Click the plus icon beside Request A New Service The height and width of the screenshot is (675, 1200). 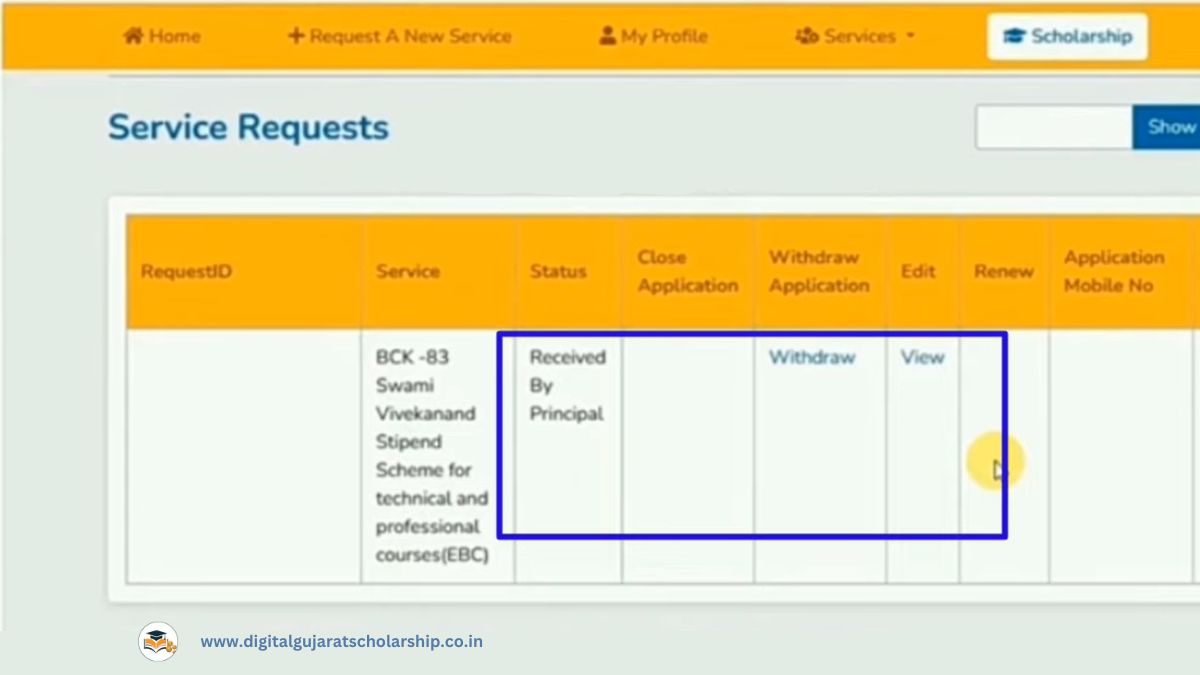[294, 35]
